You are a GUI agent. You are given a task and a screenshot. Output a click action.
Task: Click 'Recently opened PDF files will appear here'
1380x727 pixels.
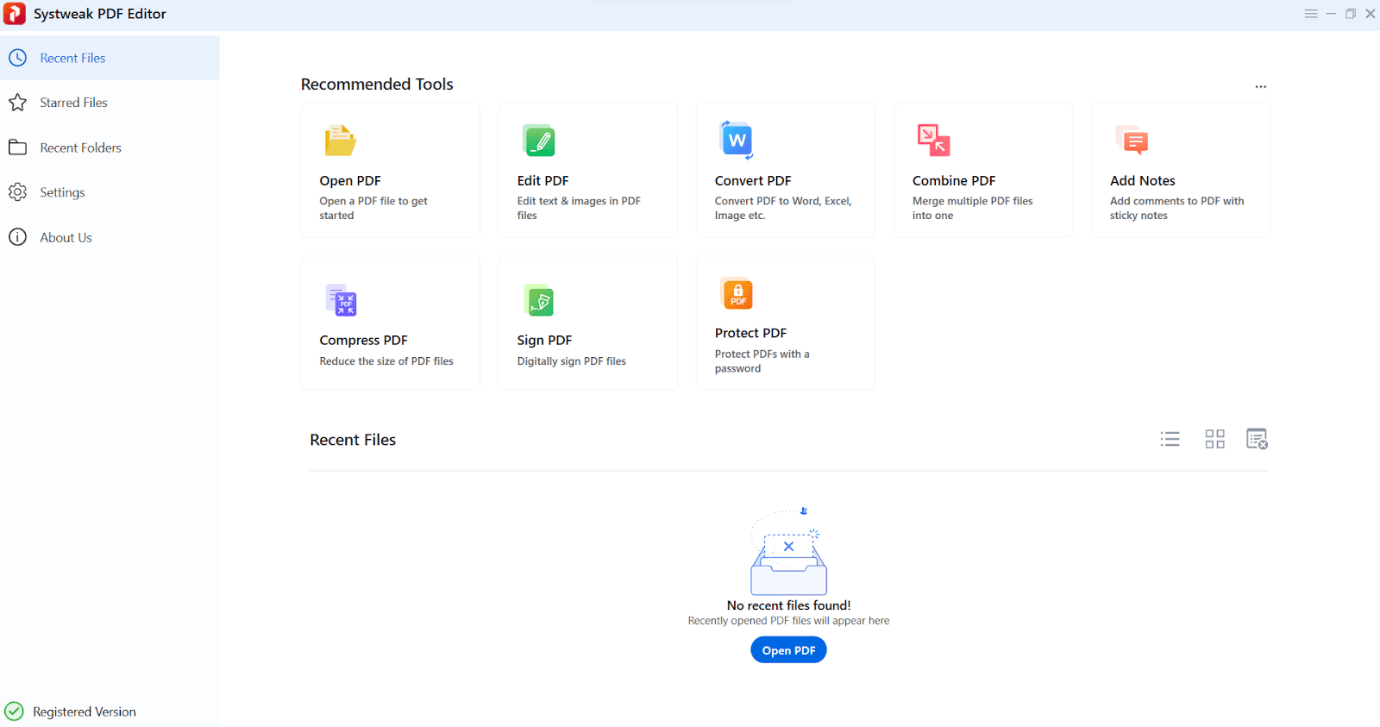coord(789,621)
